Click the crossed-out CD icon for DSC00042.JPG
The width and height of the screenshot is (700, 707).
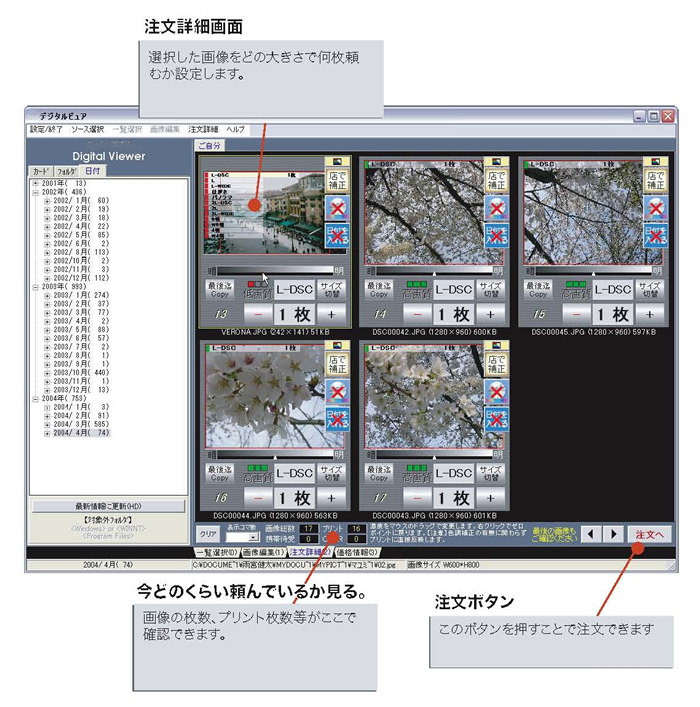497,207
